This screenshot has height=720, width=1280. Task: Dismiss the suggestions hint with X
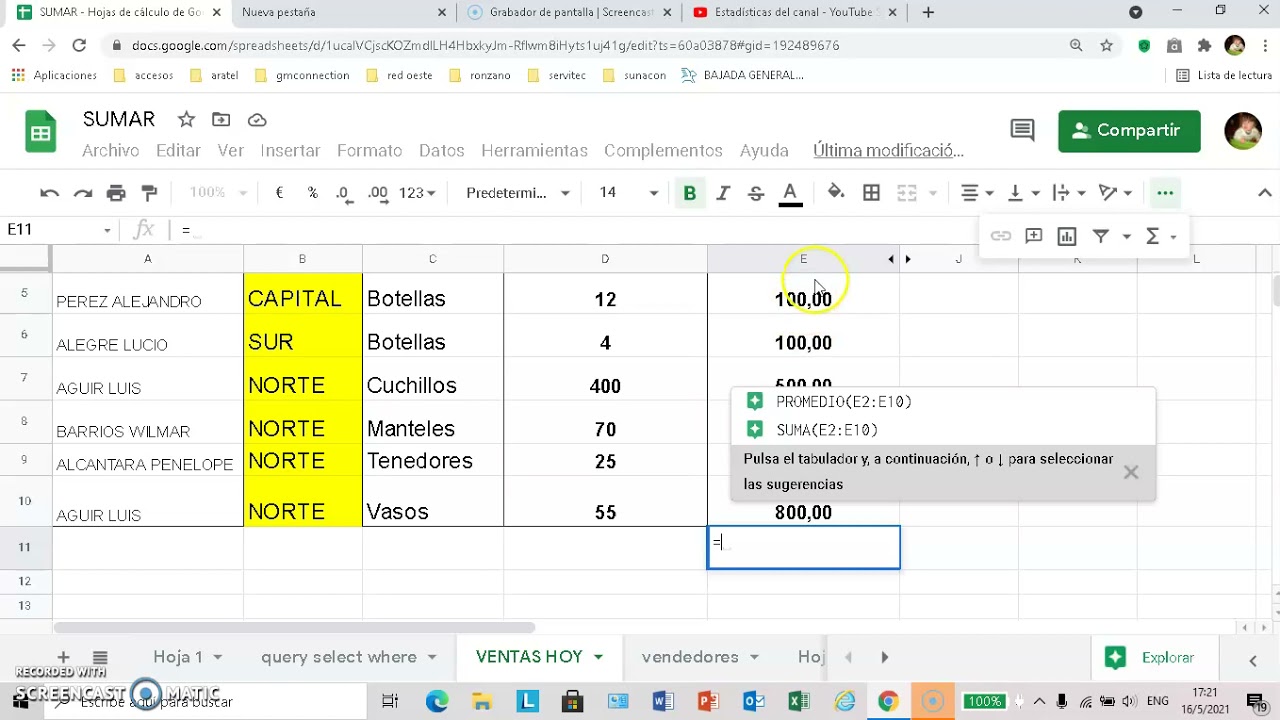(1131, 472)
